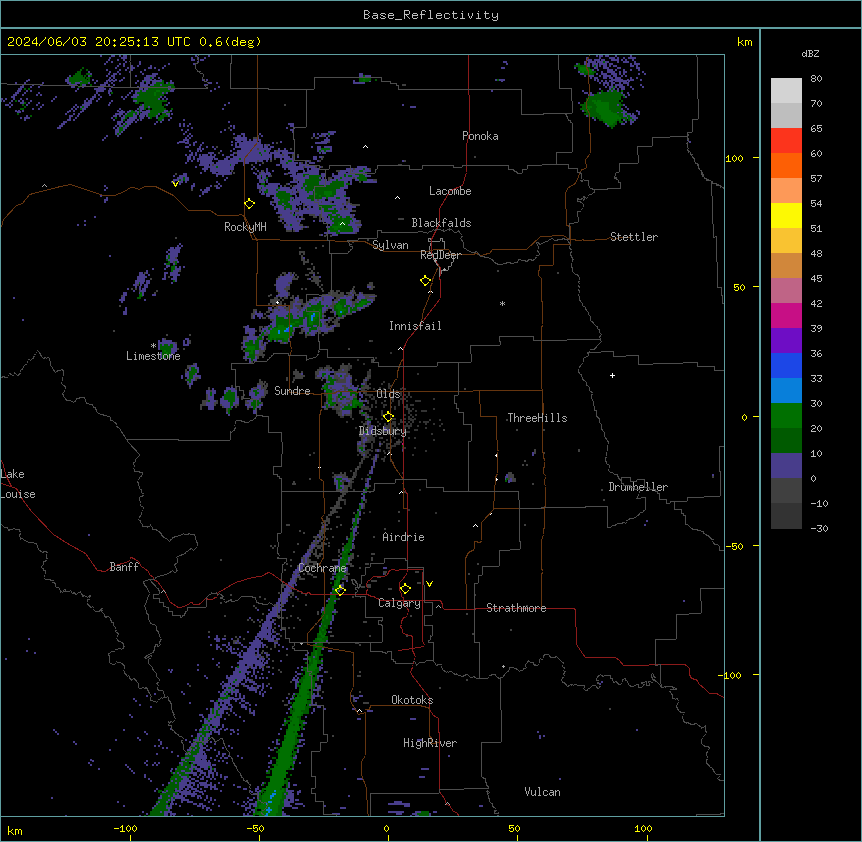Select the Ponoka city label
The height and width of the screenshot is (842, 862).
(x=480, y=136)
